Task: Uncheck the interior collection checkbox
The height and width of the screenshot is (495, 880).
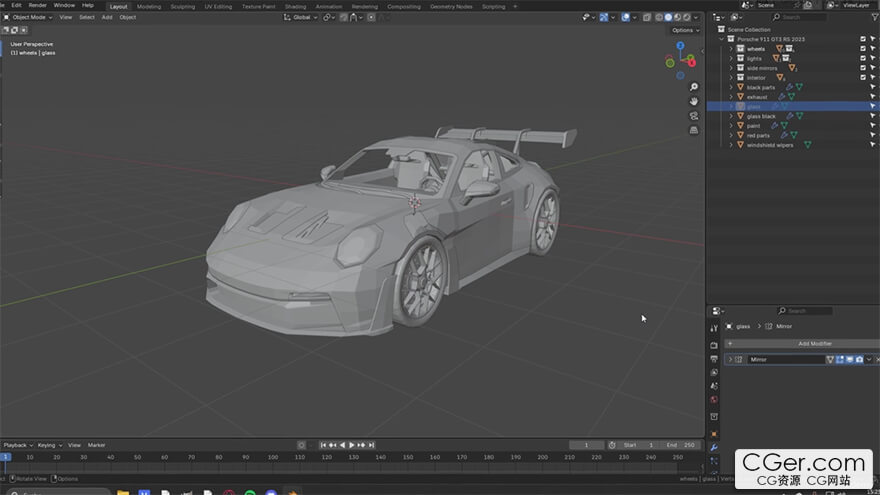Action: [863, 77]
